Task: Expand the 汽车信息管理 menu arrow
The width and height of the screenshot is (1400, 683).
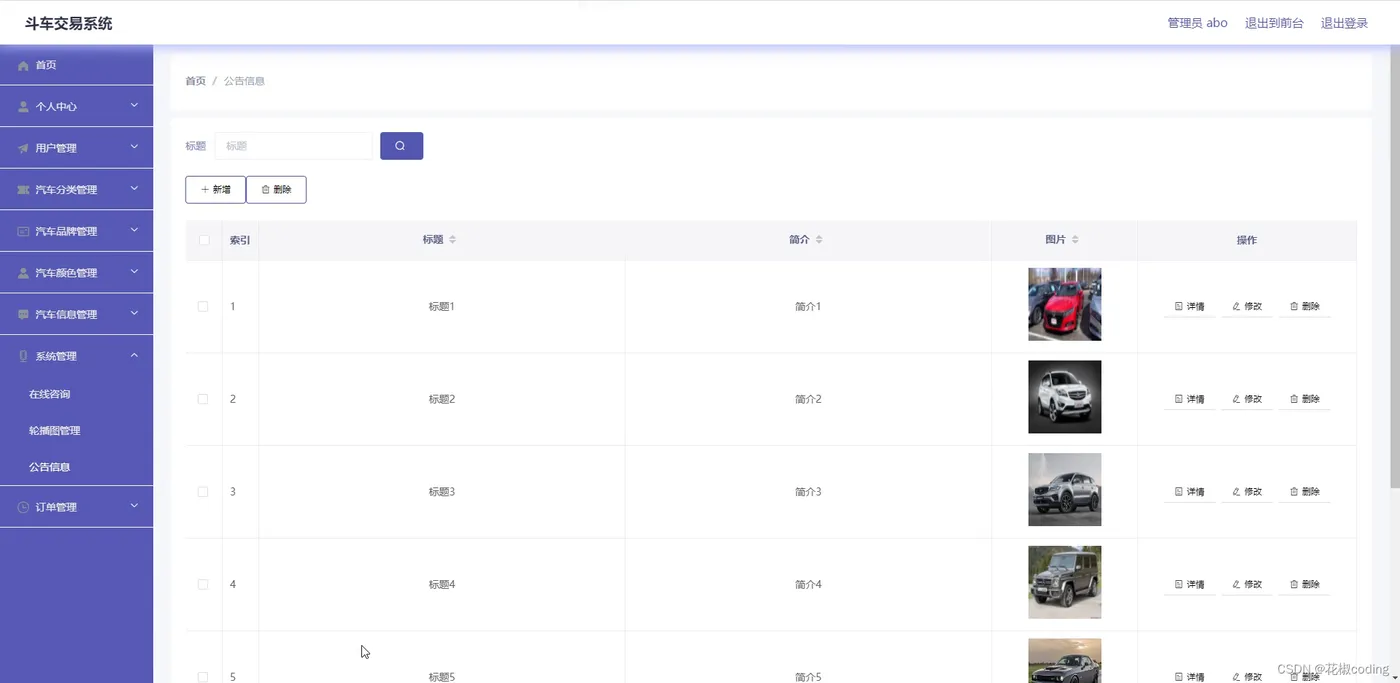Action: pyautogui.click(x=134, y=313)
